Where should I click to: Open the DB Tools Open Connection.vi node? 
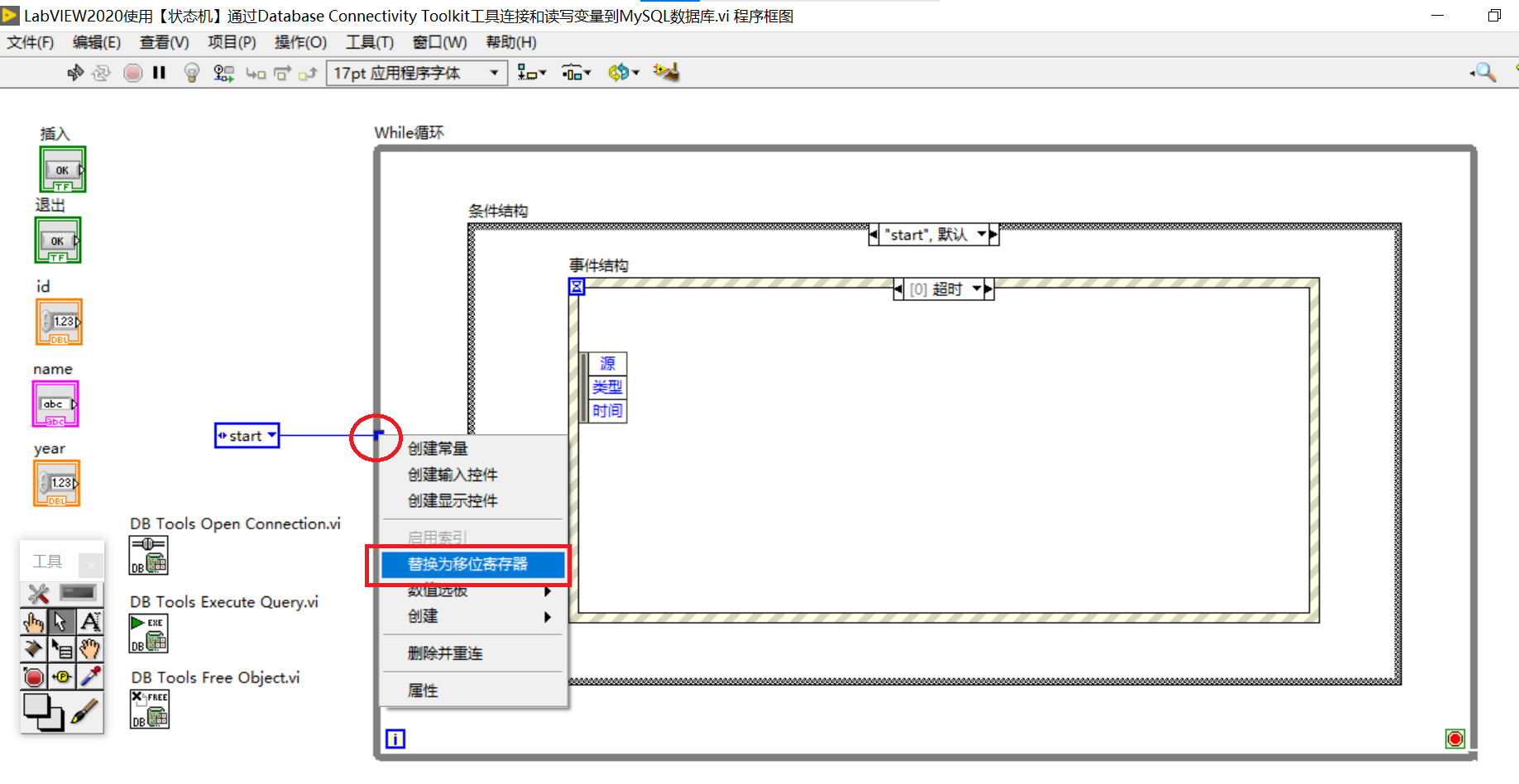click(149, 555)
